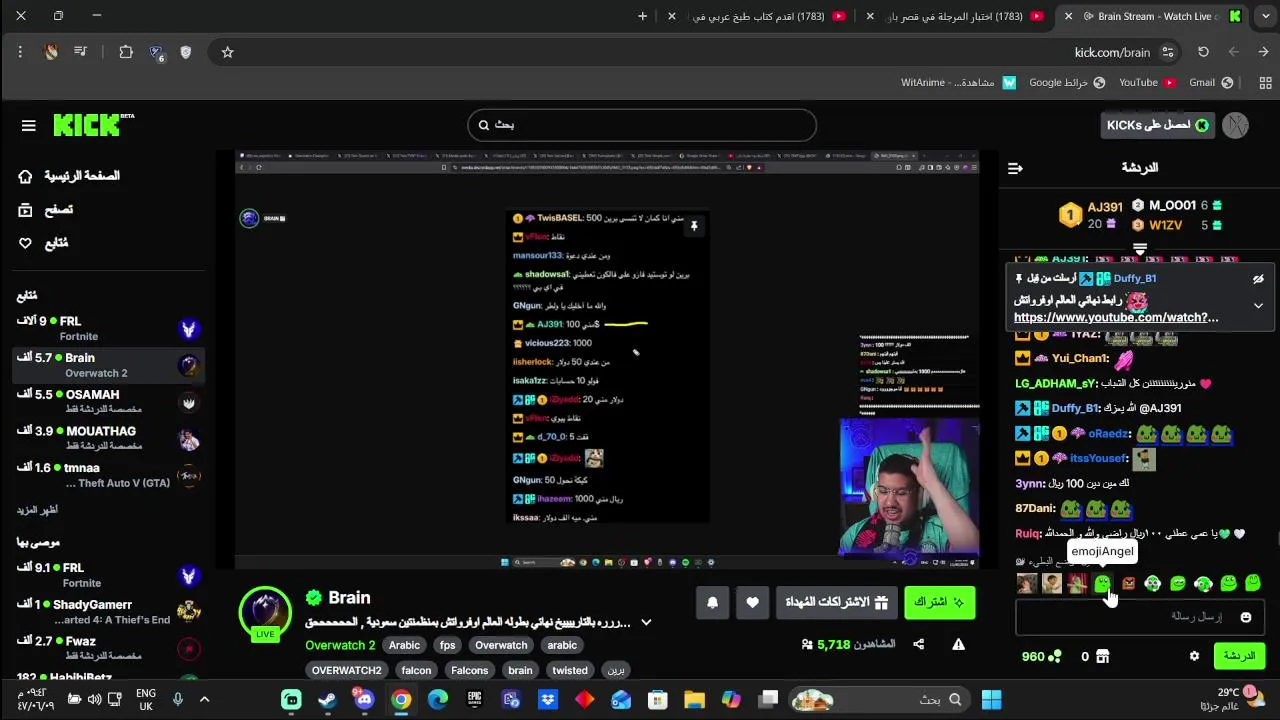Image resolution: width=1280 pixels, height=720 pixels.
Task: Share the stream via share icon
Action: pyautogui.click(x=919, y=645)
